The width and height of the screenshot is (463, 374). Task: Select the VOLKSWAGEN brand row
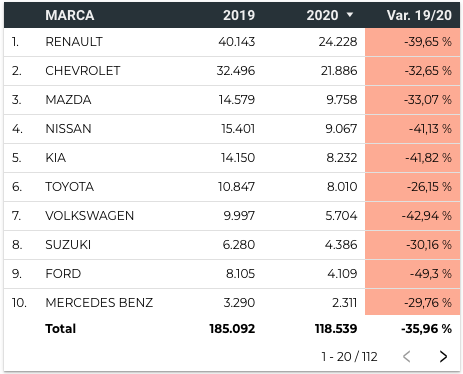click(232, 216)
